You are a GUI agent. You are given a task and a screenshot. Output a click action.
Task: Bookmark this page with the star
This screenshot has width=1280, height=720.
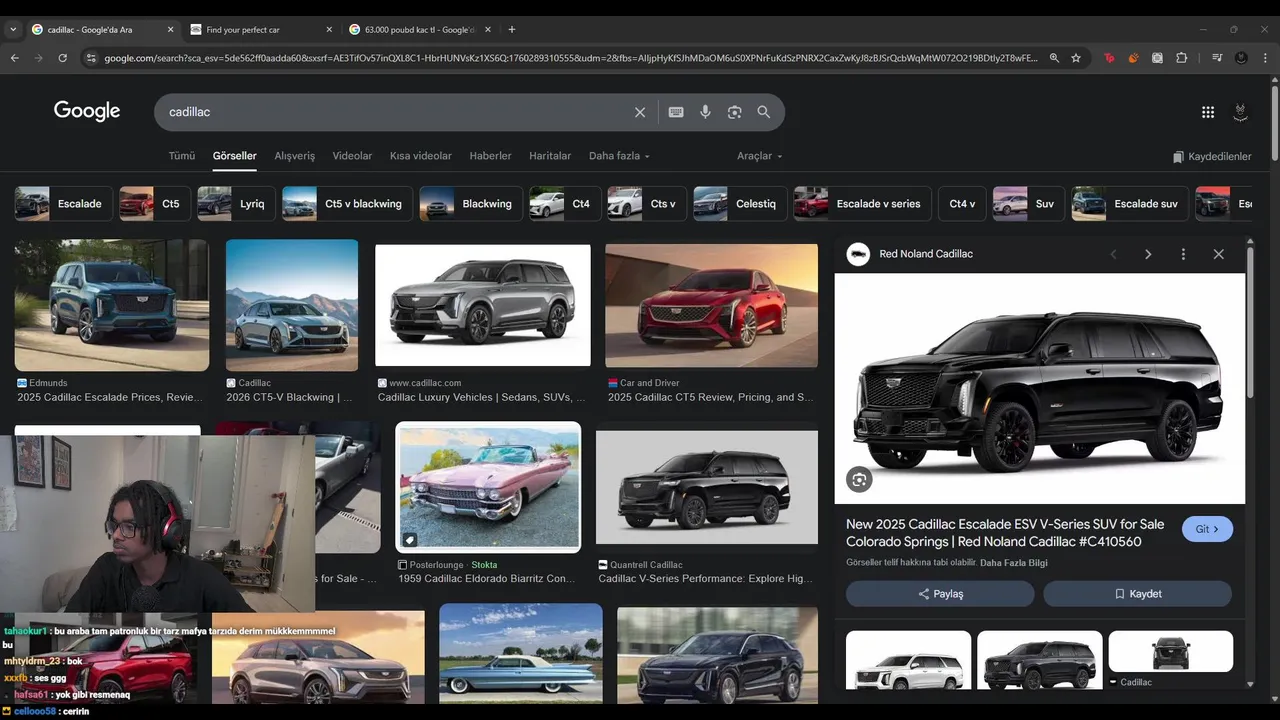click(x=1076, y=58)
